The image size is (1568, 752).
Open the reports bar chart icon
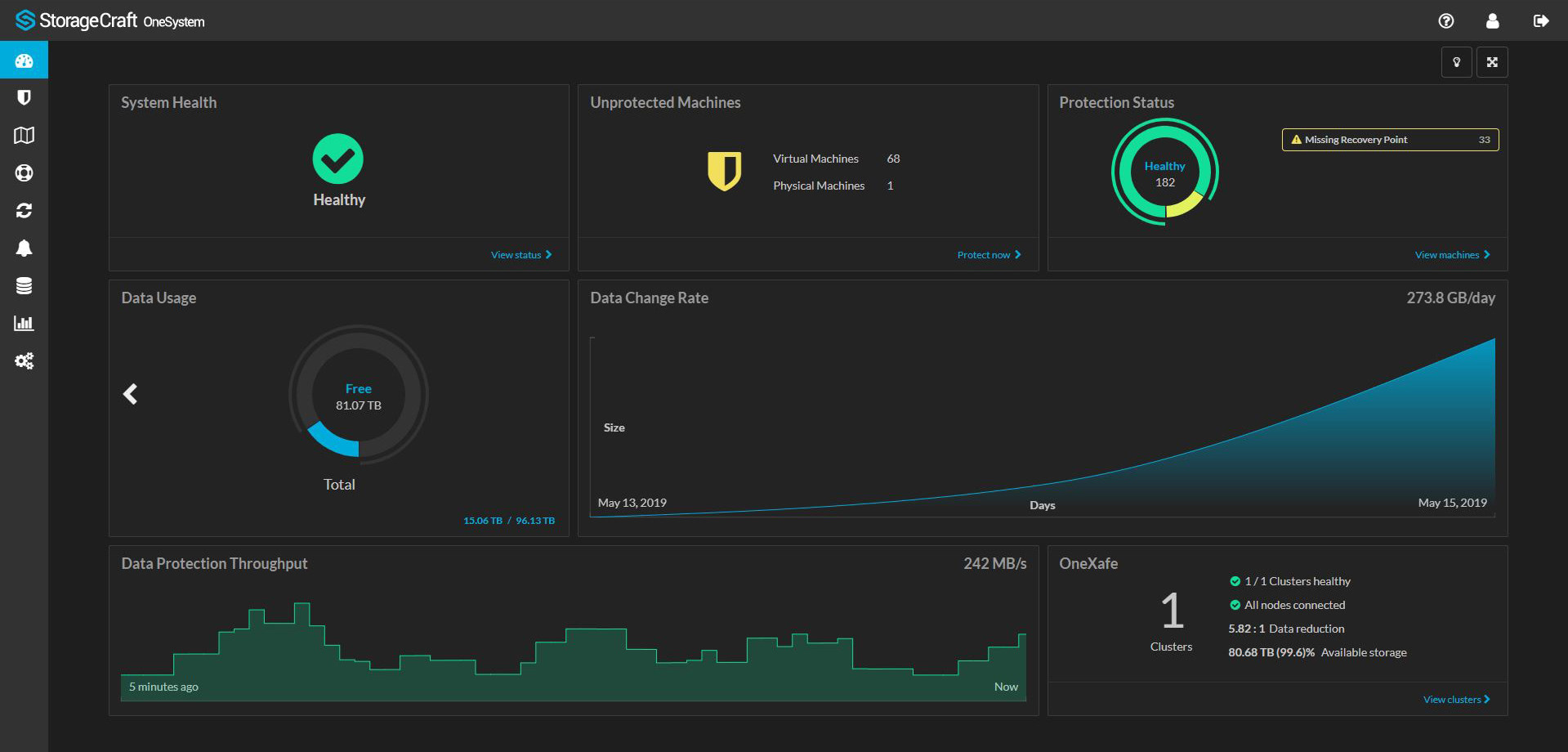click(x=24, y=324)
